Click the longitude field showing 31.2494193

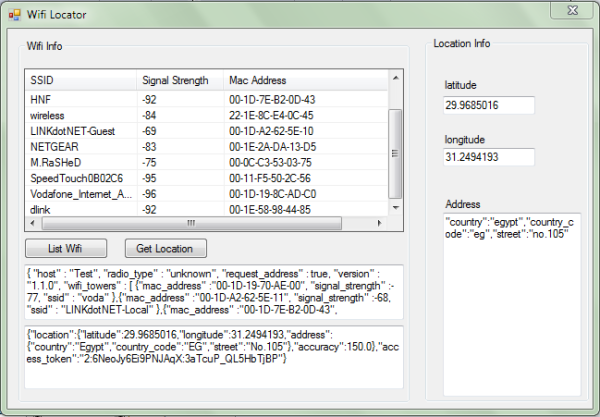tap(489, 157)
